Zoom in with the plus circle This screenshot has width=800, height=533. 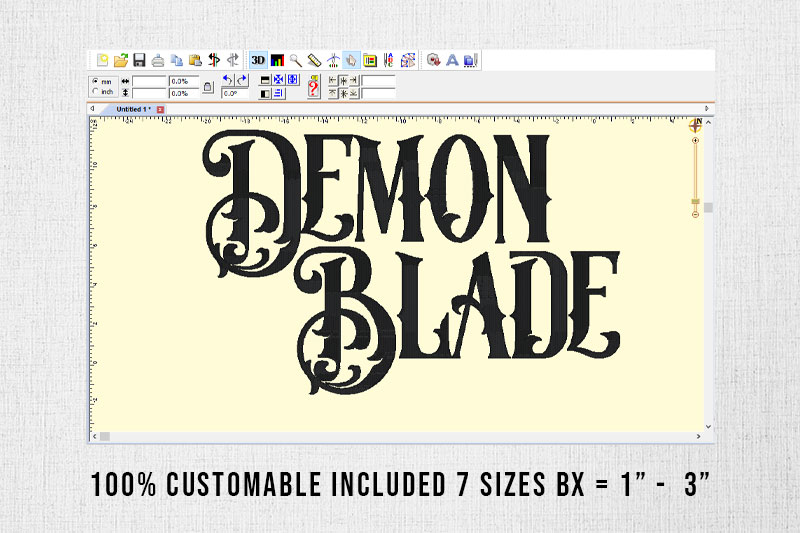695,140
